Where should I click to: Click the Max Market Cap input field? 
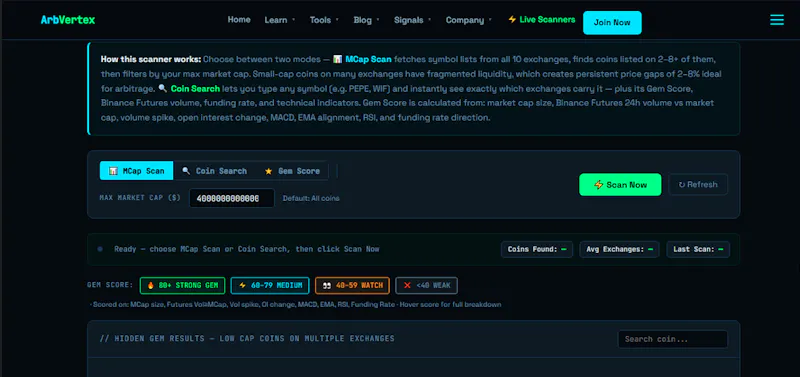click(x=232, y=198)
